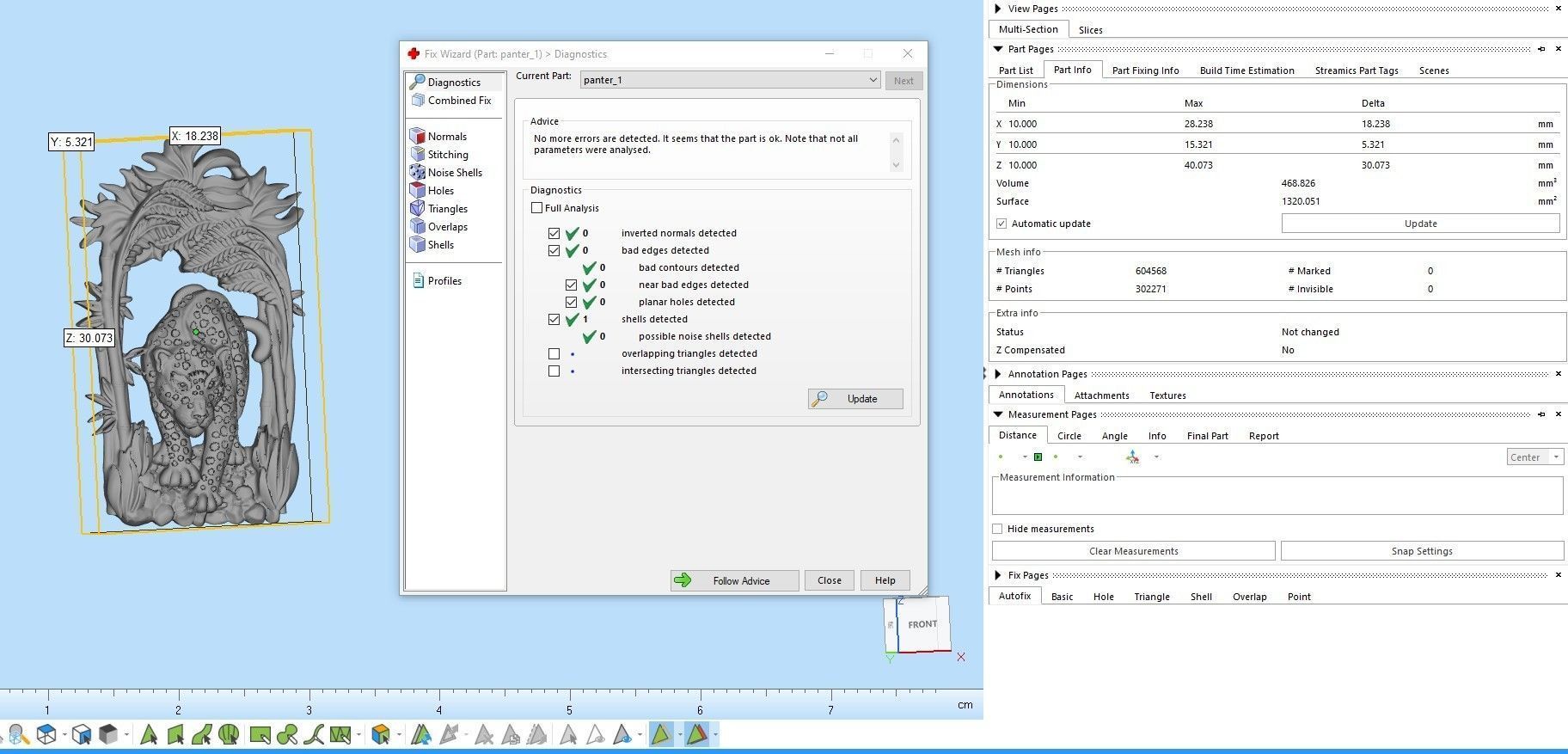Open the Circle measurement tab
The image size is (1568, 754).
[1069, 436]
